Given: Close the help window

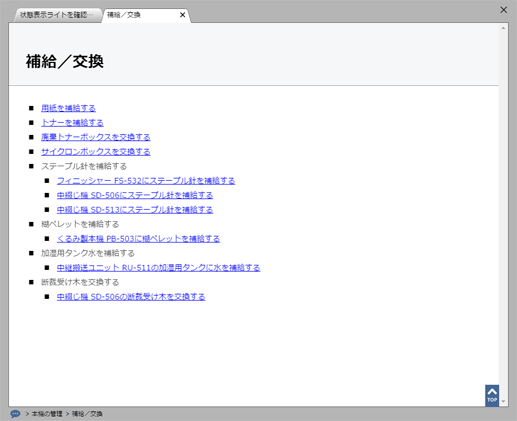Looking at the screenshot, I should coord(504,10).
